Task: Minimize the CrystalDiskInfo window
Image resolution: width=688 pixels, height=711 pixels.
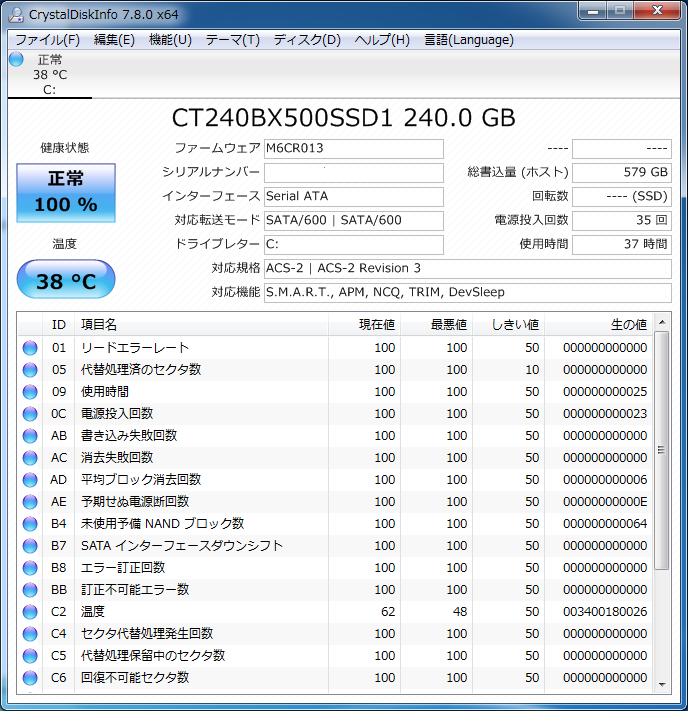Action: click(x=593, y=10)
